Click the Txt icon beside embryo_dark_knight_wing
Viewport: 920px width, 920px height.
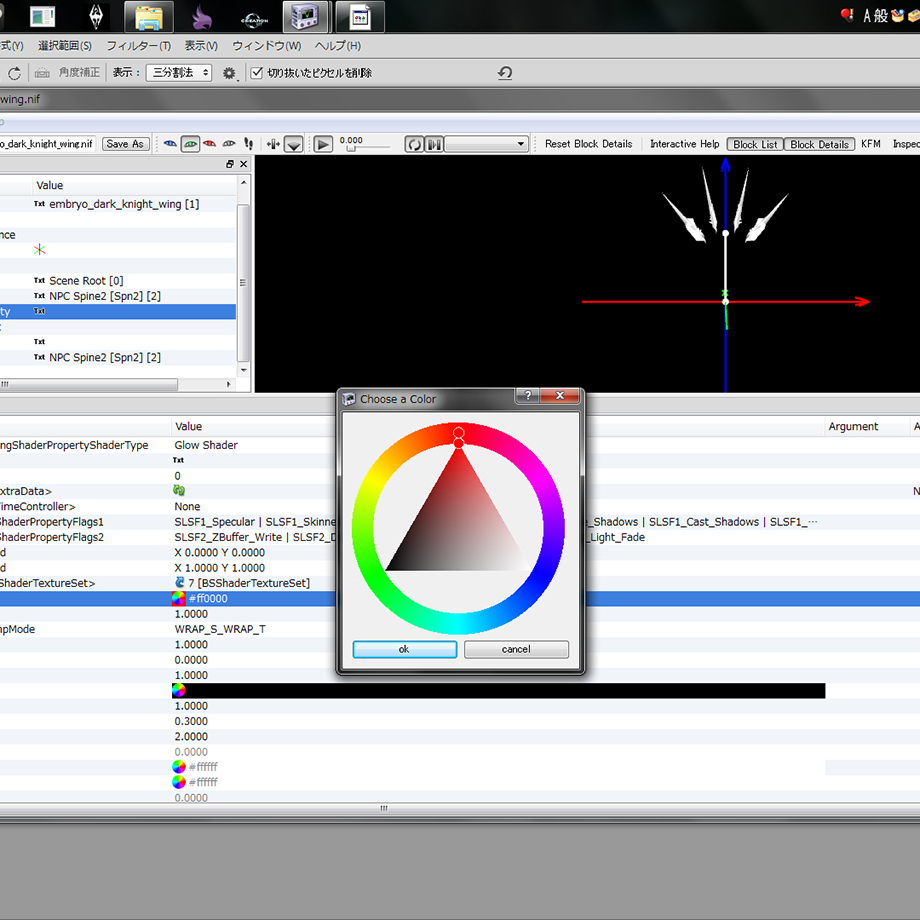coord(39,204)
